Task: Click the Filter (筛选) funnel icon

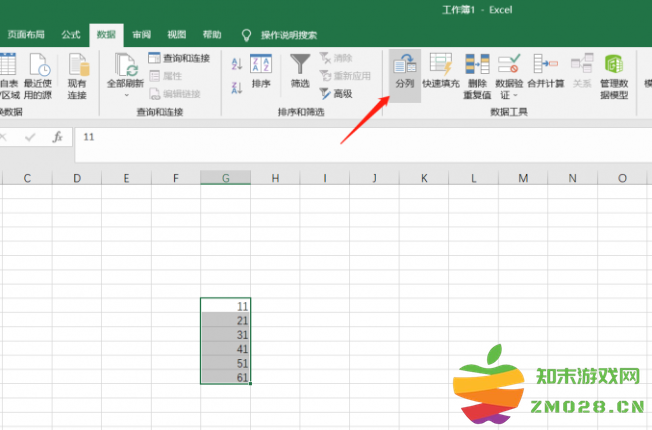Action: 300,64
